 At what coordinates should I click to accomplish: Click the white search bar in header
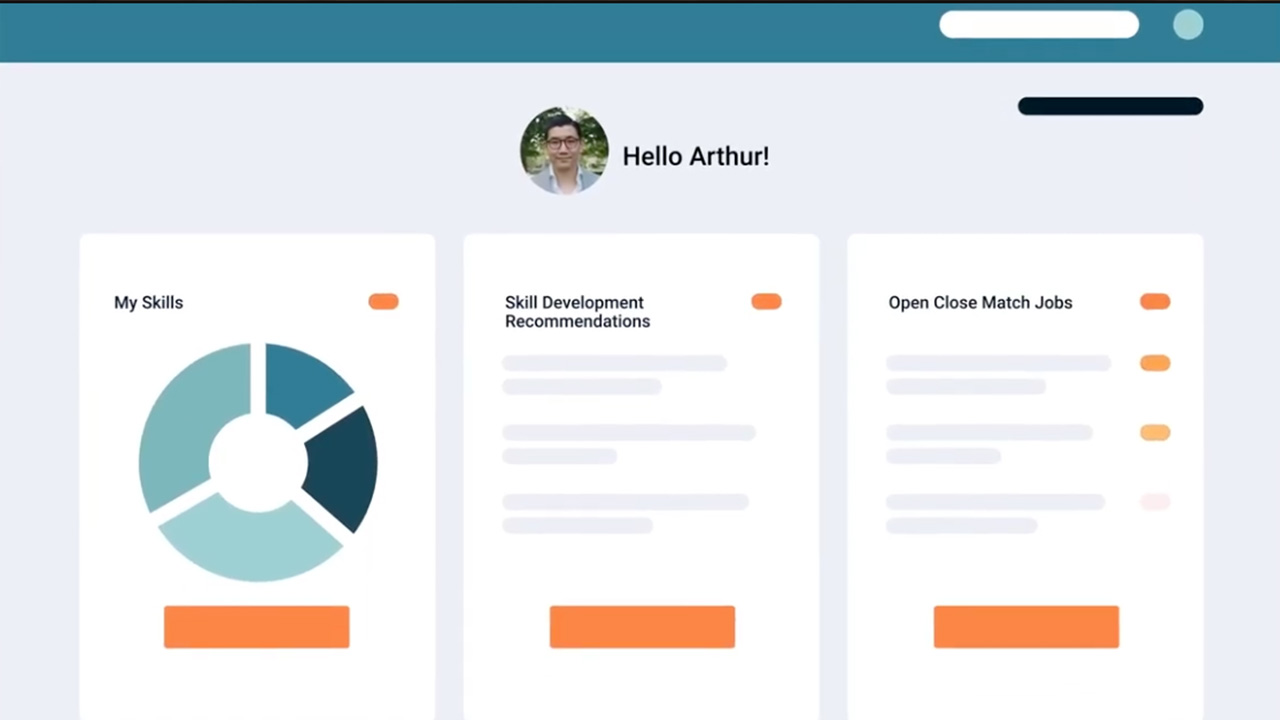(1039, 25)
